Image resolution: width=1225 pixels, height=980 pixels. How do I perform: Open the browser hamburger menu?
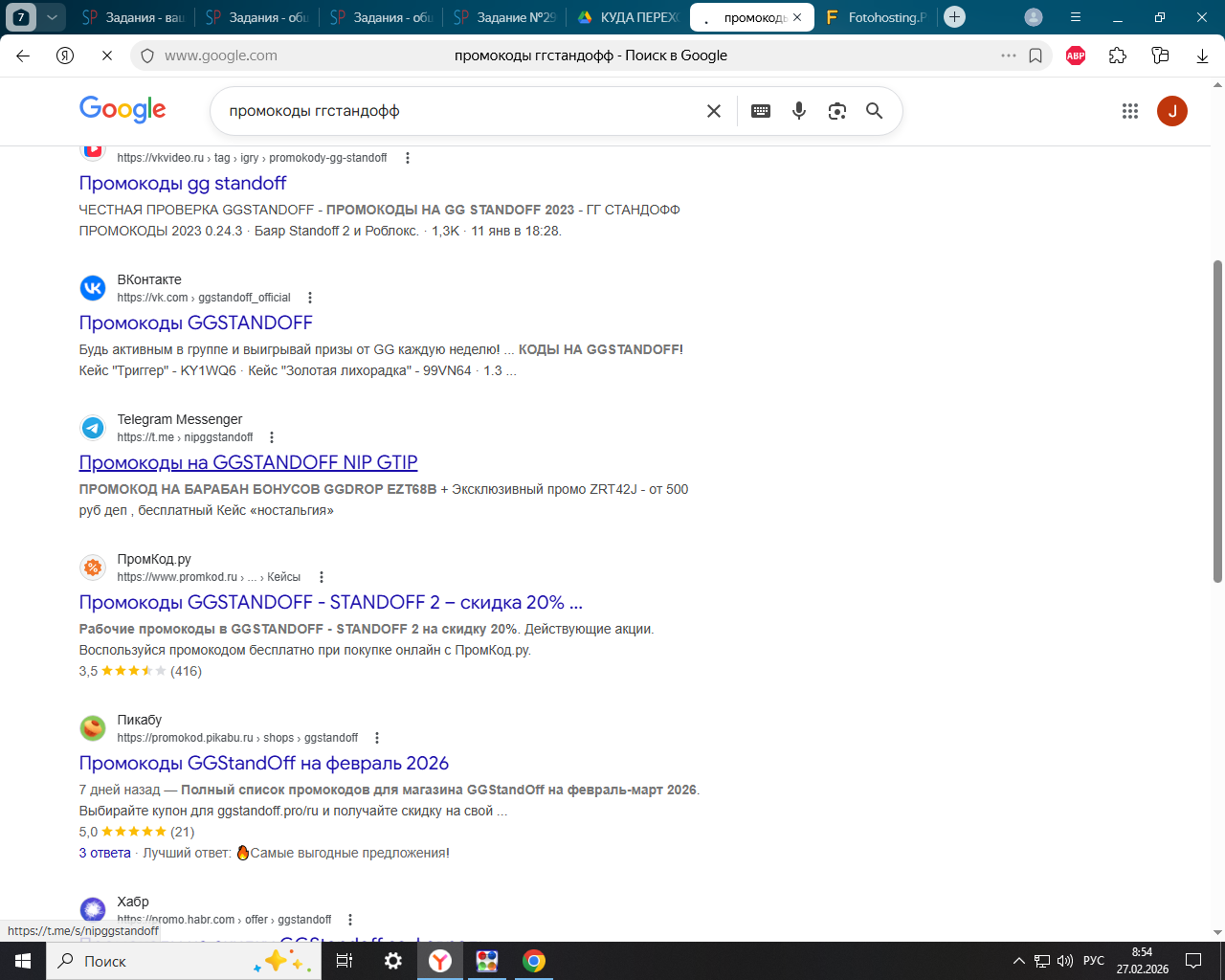1076,17
